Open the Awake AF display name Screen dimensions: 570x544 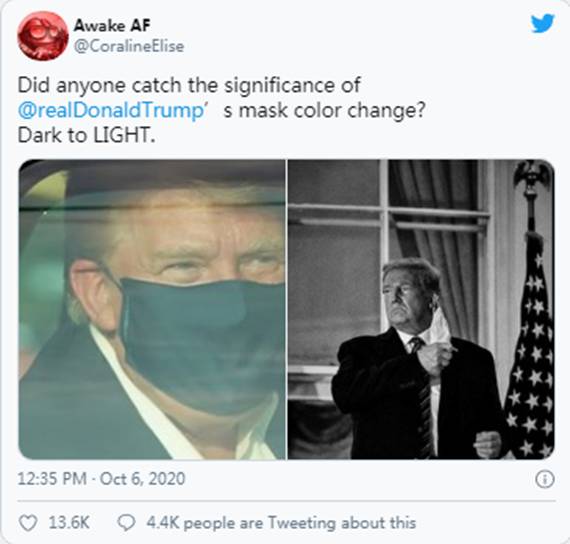coord(112,25)
